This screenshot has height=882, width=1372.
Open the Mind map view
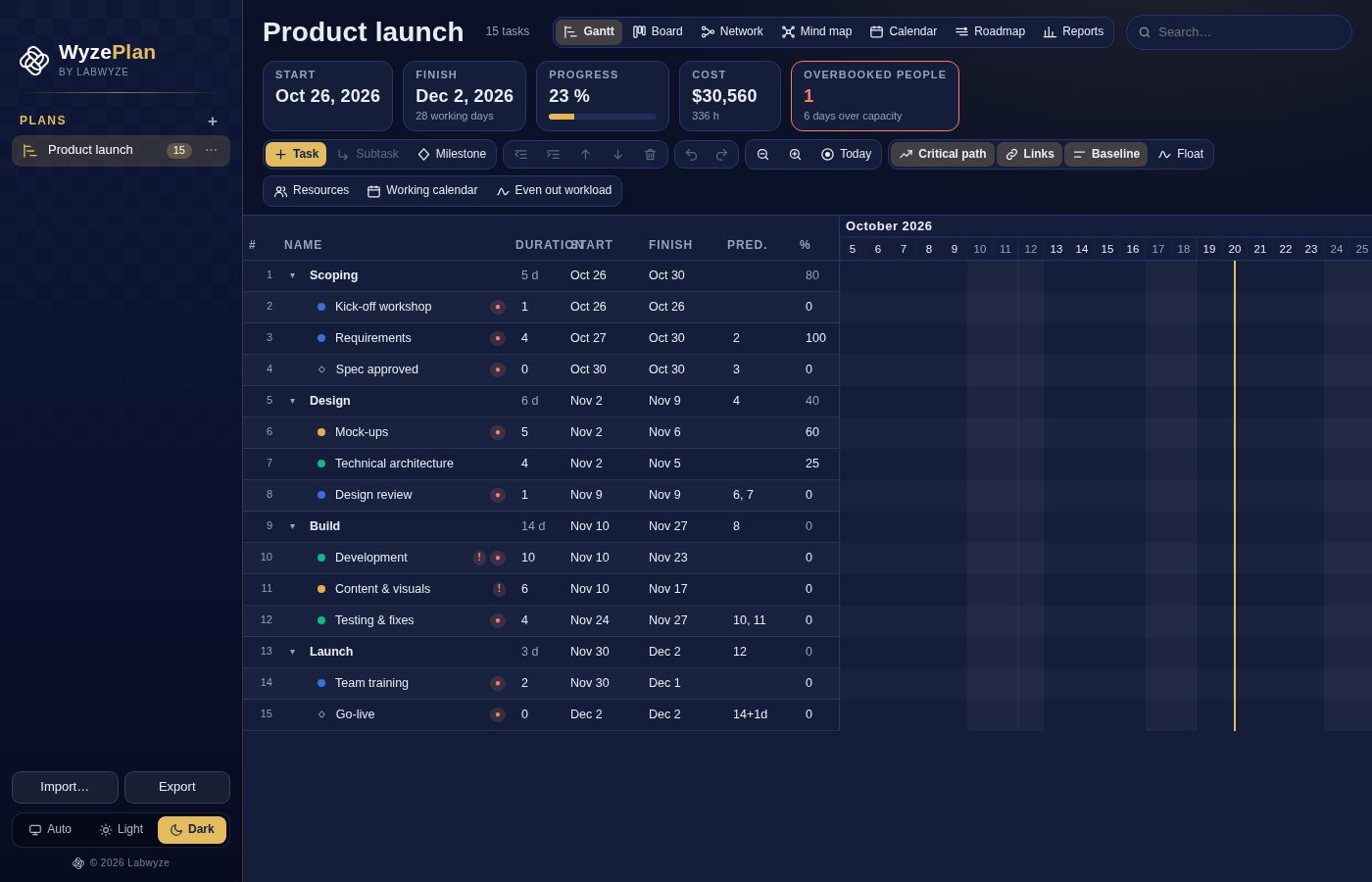coord(816,32)
